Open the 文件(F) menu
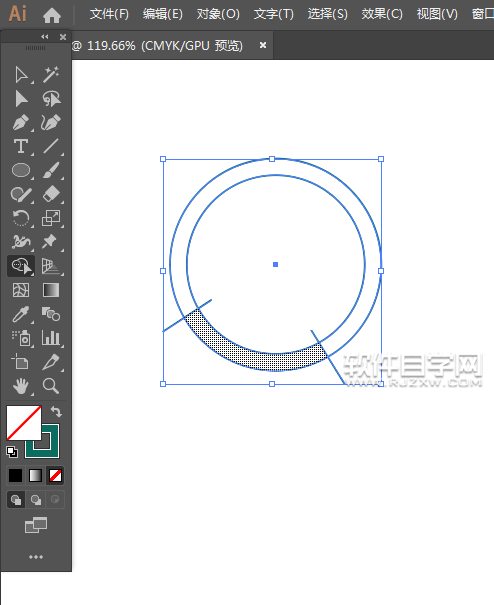 109,14
